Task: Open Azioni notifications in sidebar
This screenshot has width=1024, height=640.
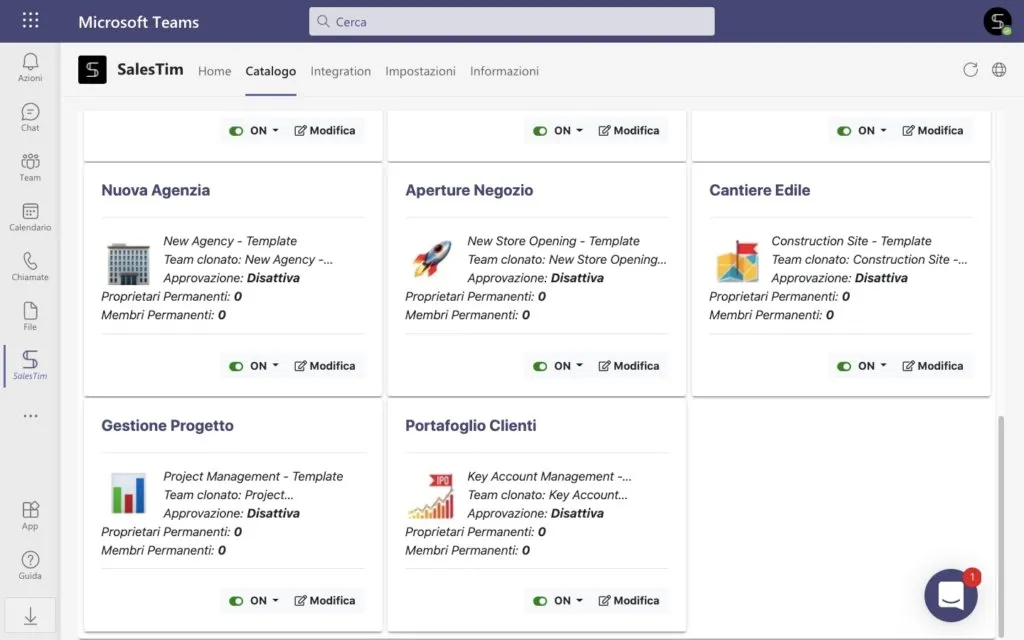Action: click(30, 67)
